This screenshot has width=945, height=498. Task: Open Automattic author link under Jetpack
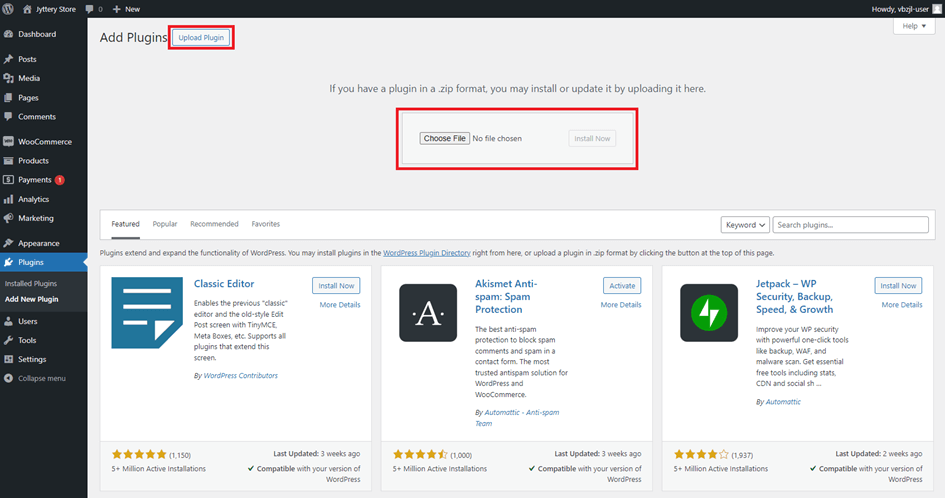point(783,402)
